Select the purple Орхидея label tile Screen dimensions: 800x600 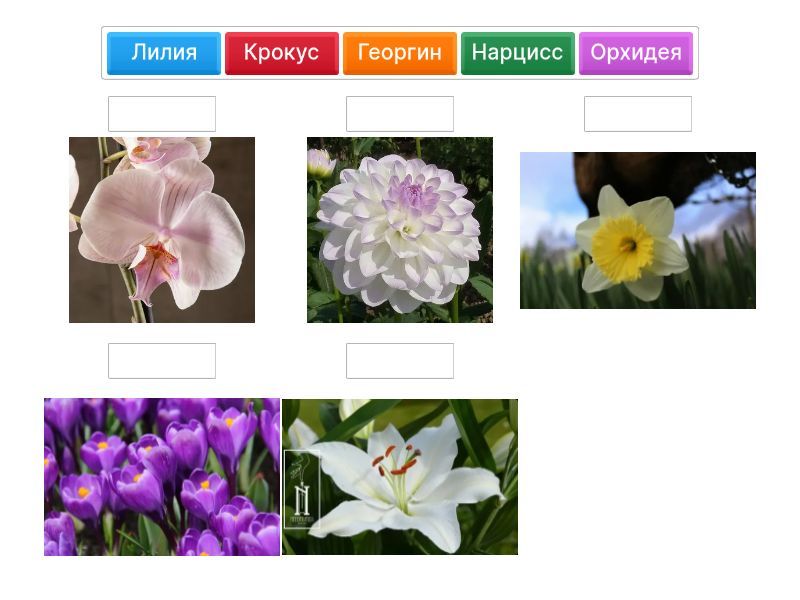(x=635, y=53)
